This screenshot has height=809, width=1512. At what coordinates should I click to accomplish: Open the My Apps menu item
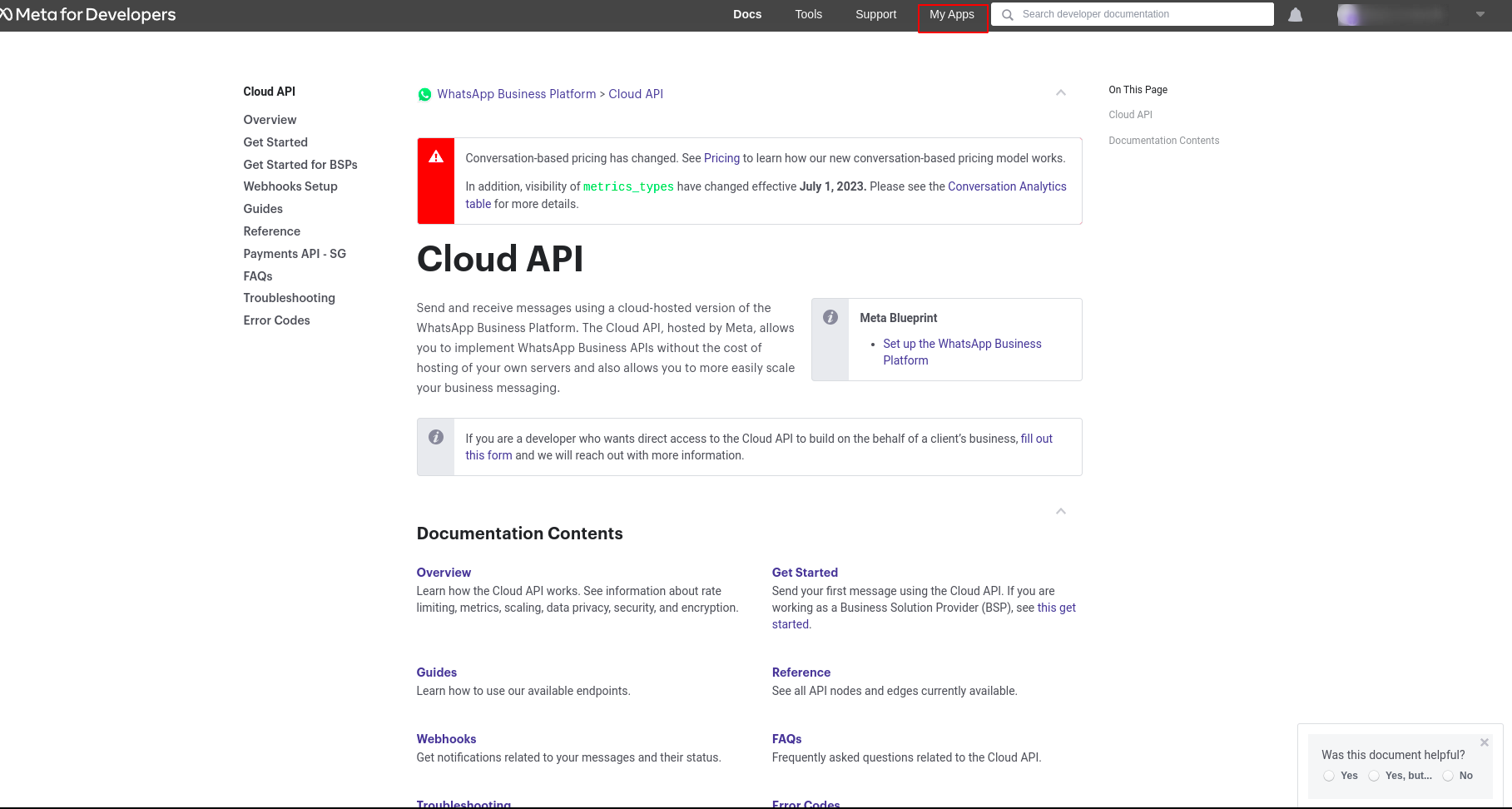coord(952,15)
